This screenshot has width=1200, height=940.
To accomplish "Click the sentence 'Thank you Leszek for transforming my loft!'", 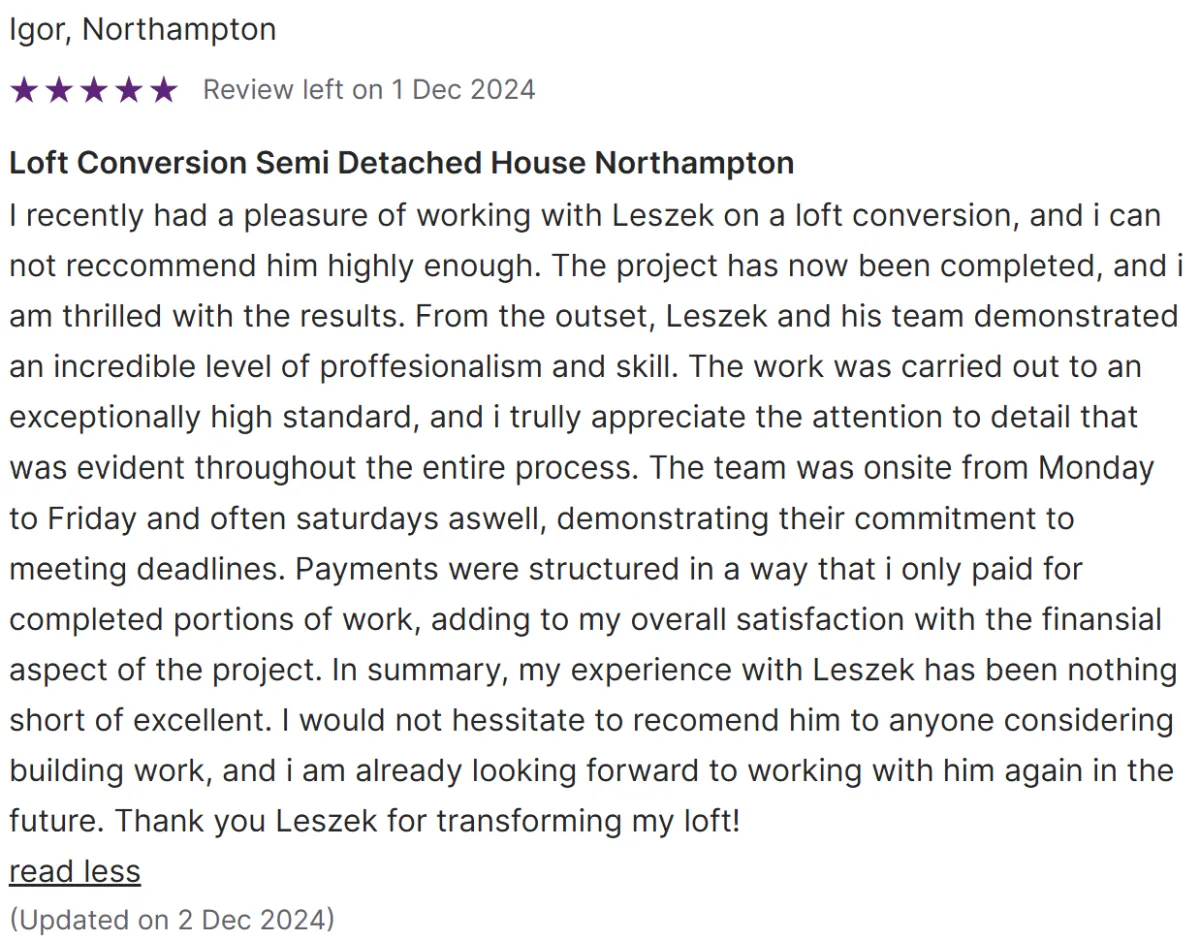I will coord(427,821).
